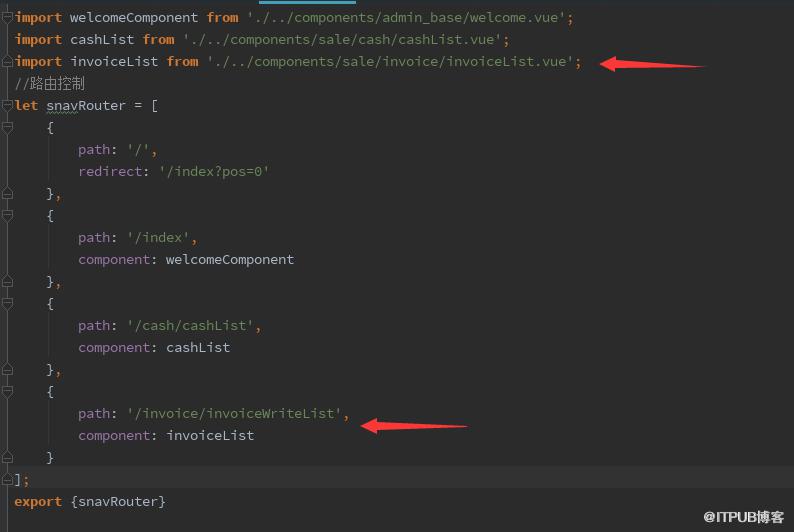This screenshot has height=532, width=794.
Task: Click the '/index?pos=0' string
Action: (x=214, y=172)
